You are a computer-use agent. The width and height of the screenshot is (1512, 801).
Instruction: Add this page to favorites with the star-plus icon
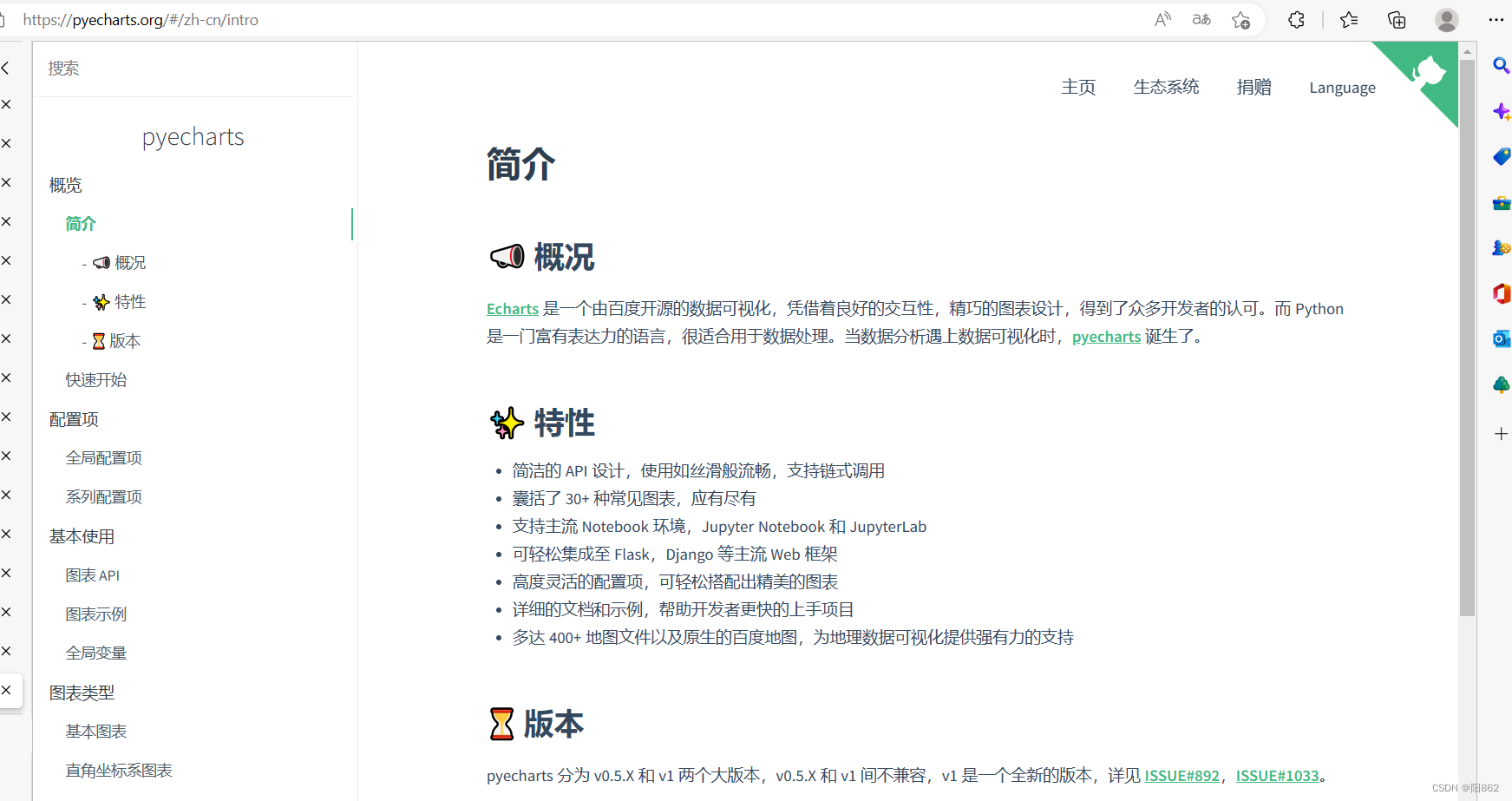1241,20
